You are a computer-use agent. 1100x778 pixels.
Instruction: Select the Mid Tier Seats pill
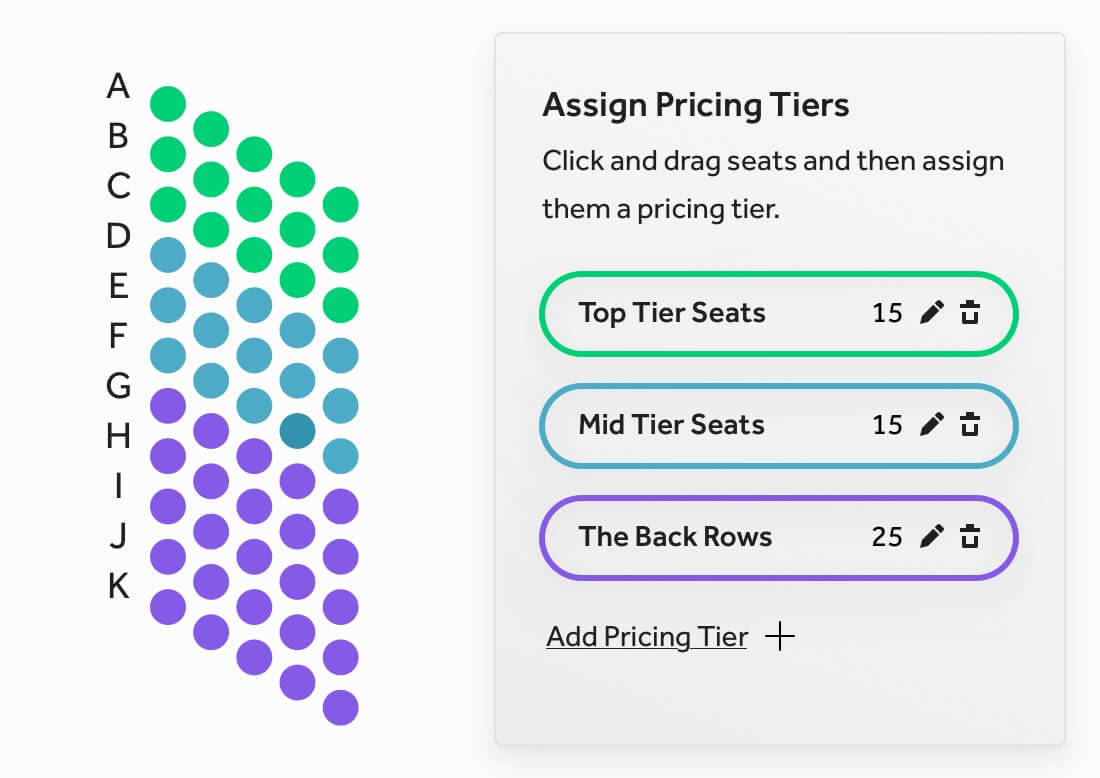[x=672, y=425]
